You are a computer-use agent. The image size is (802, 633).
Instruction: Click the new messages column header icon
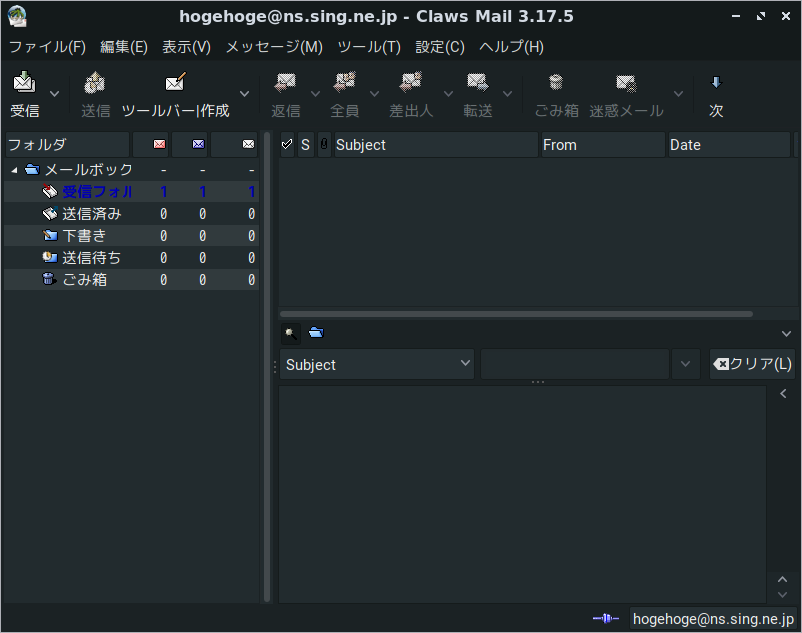(160, 144)
